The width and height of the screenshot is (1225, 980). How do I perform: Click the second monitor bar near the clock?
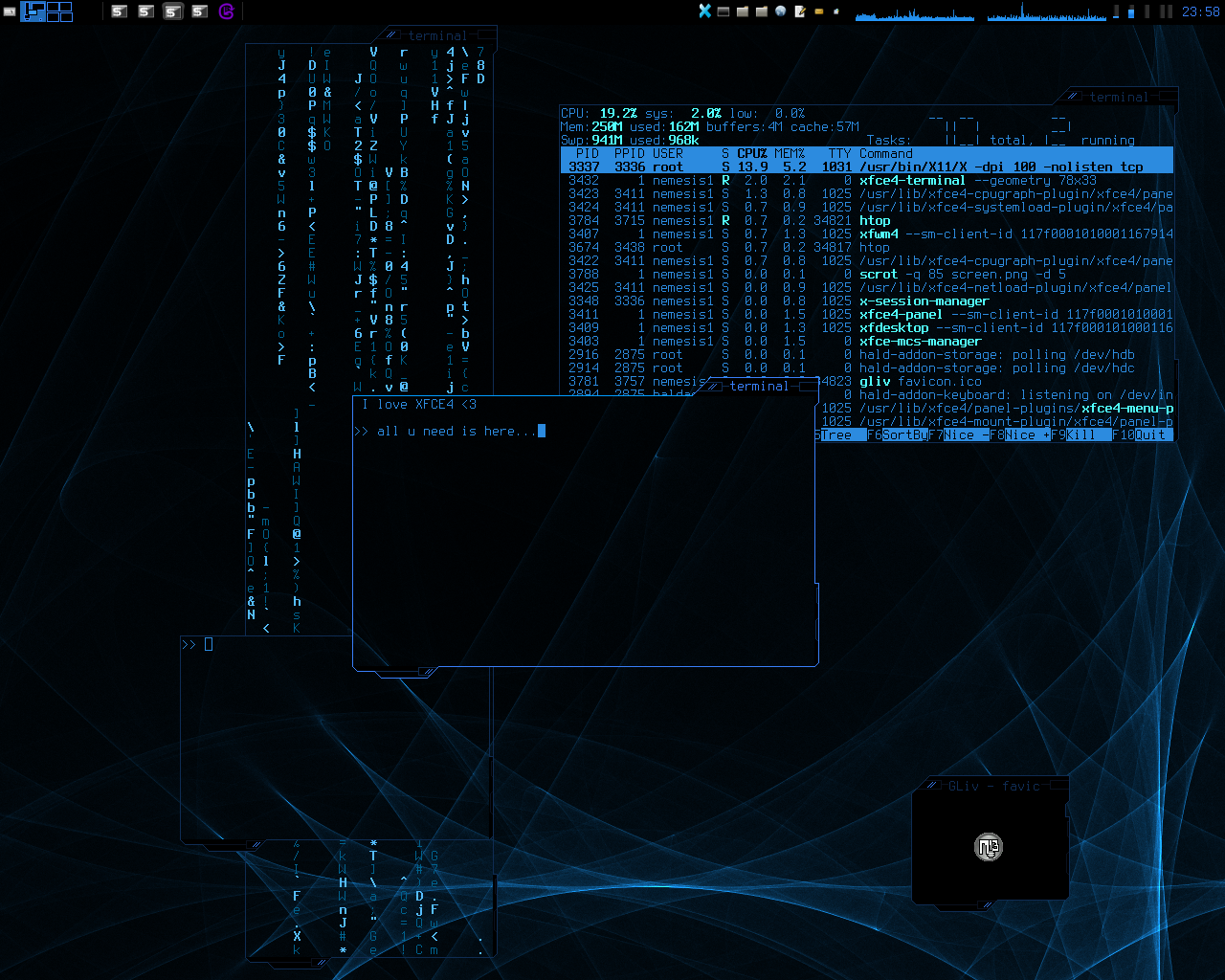[x=1131, y=11]
